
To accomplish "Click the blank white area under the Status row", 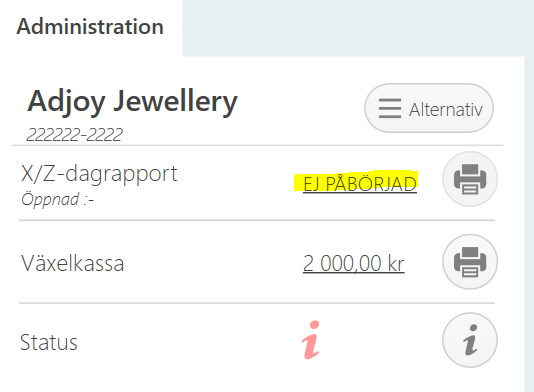I will click(x=259, y=381).
